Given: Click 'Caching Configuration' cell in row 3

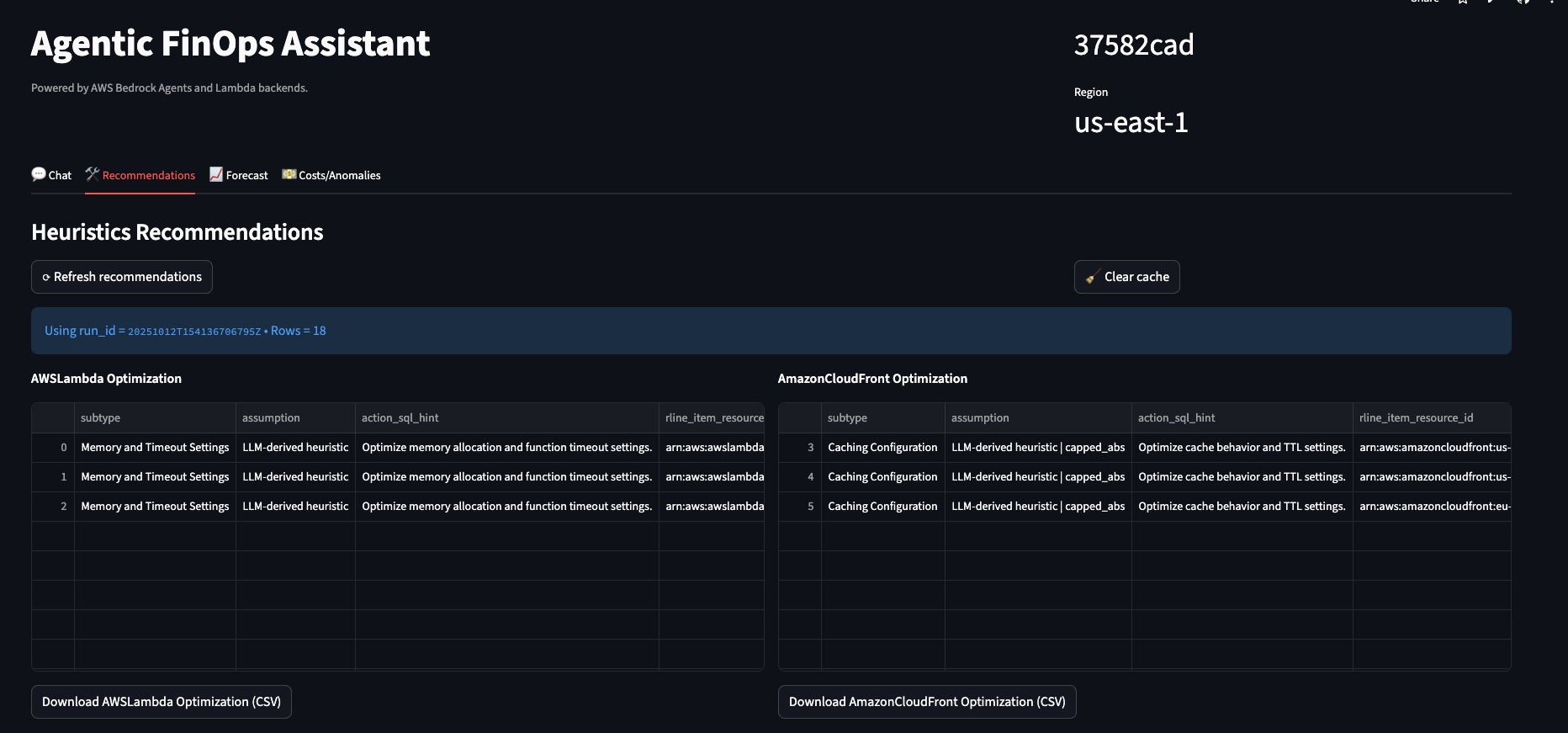Looking at the screenshot, I should 882,448.
